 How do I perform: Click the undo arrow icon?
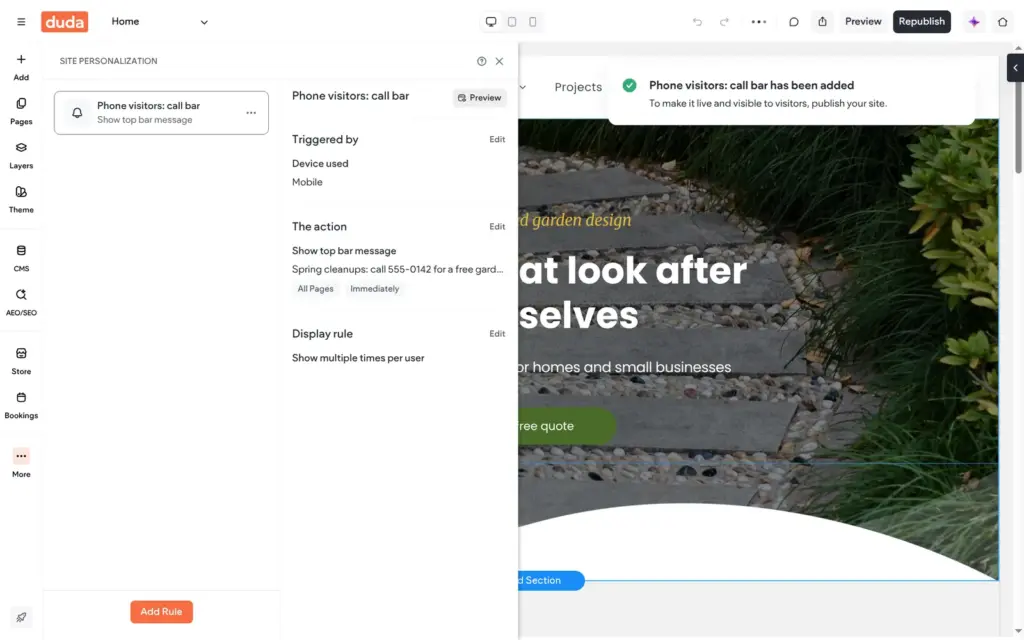pos(697,22)
